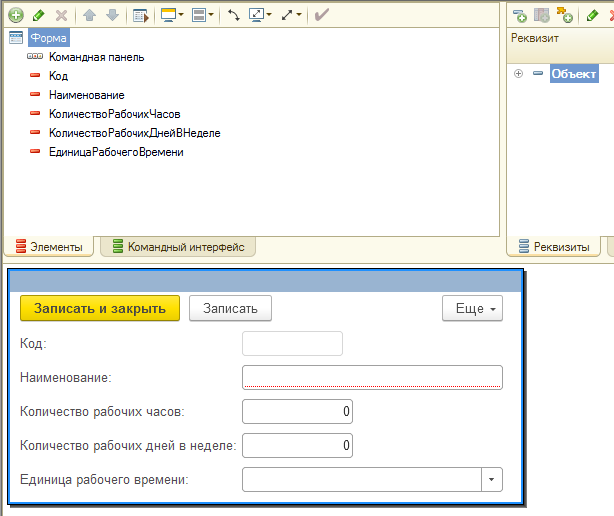Screen dimensions: 614x516
Task: Click the check mark icon in toolbar
Action: click(x=321, y=15)
